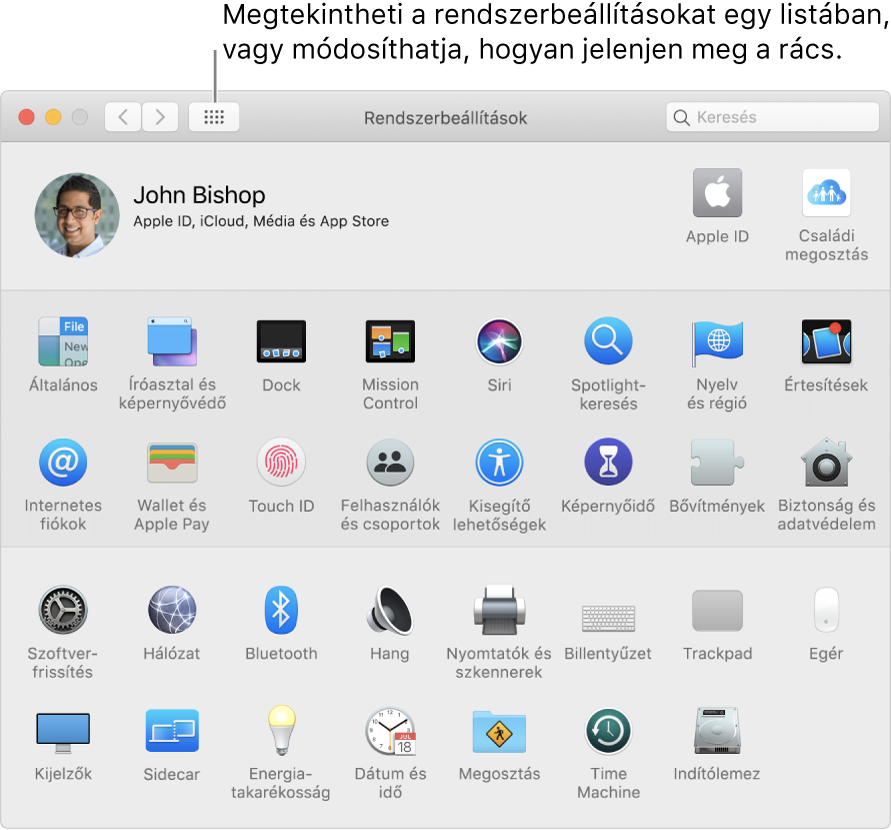Click John Bishop's profile picture
The height and width of the screenshot is (830, 891).
tap(77, 215)
